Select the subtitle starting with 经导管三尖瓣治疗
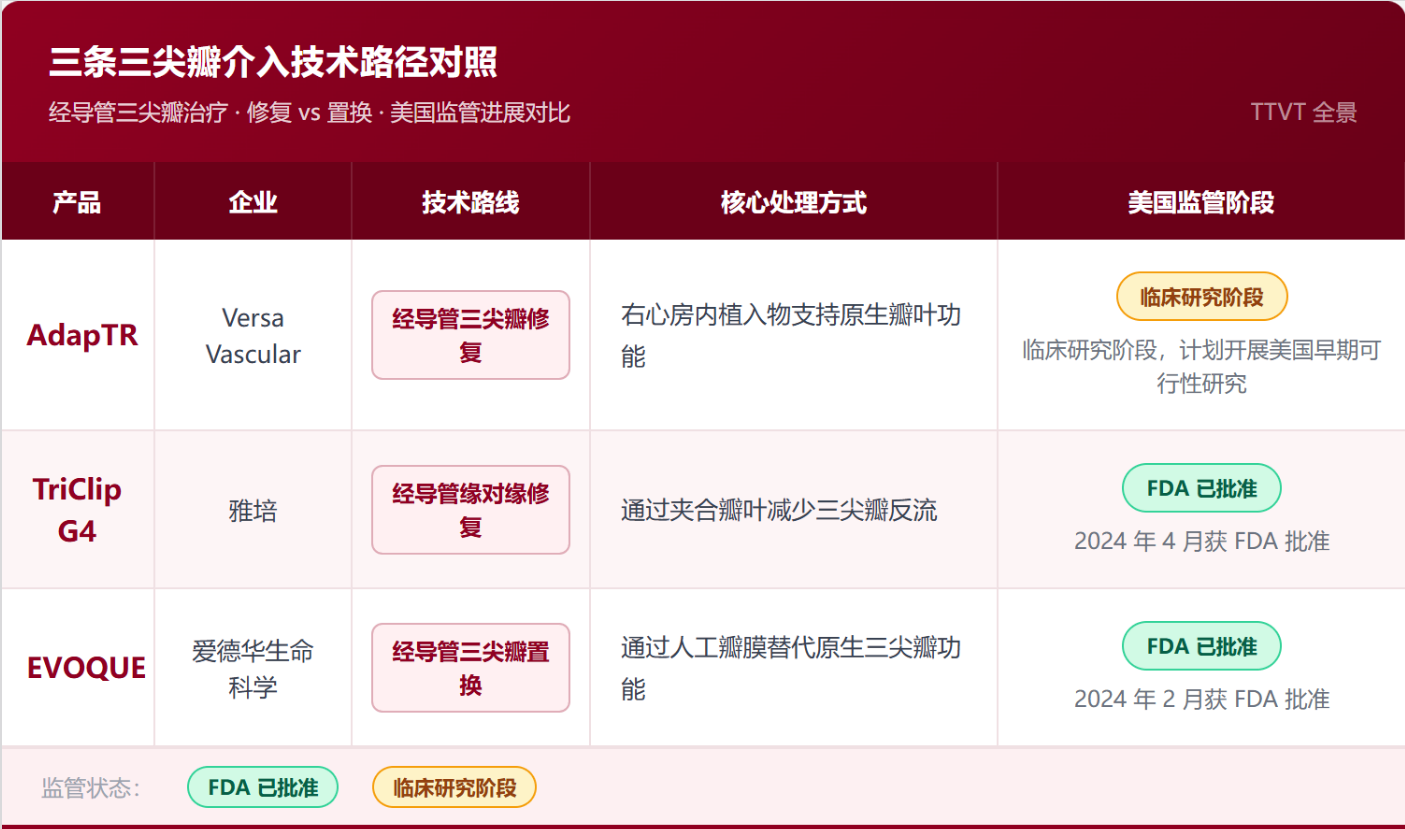 coord(309,113)
